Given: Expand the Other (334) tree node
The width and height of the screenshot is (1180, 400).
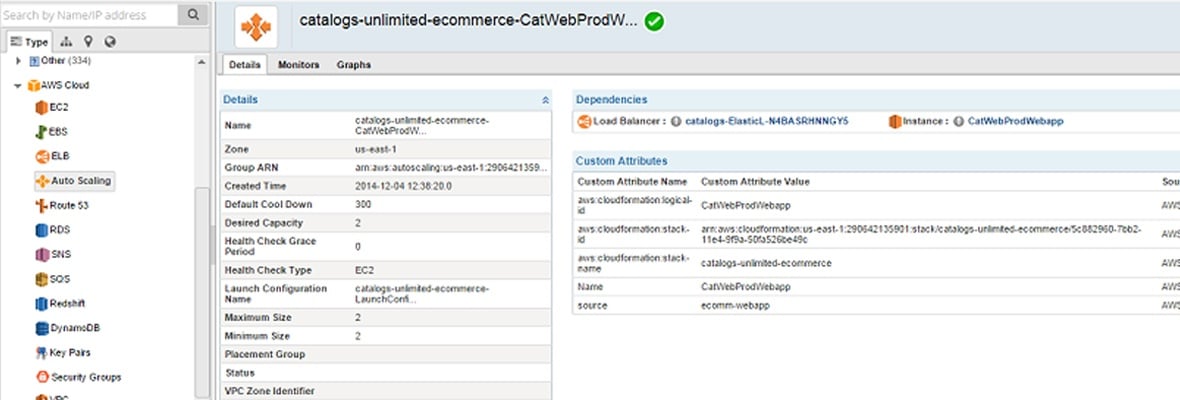Looking at the screenshot, I should coord(19,60).
